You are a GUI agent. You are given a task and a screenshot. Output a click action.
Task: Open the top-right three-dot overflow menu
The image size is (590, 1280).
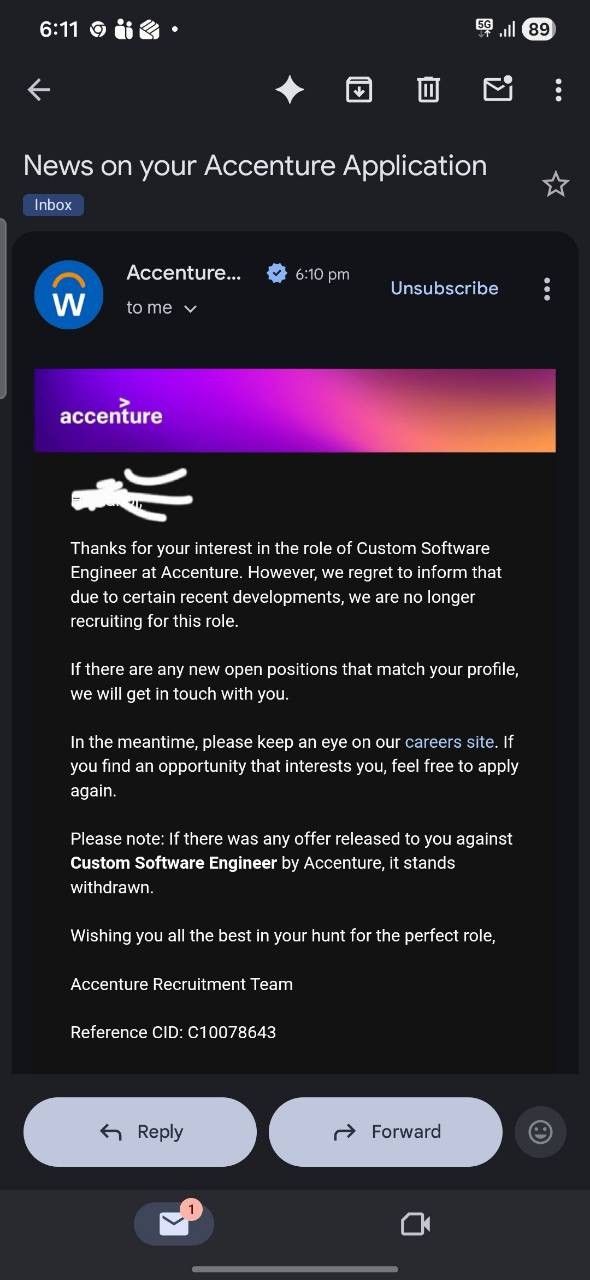[x=558, y=90]
